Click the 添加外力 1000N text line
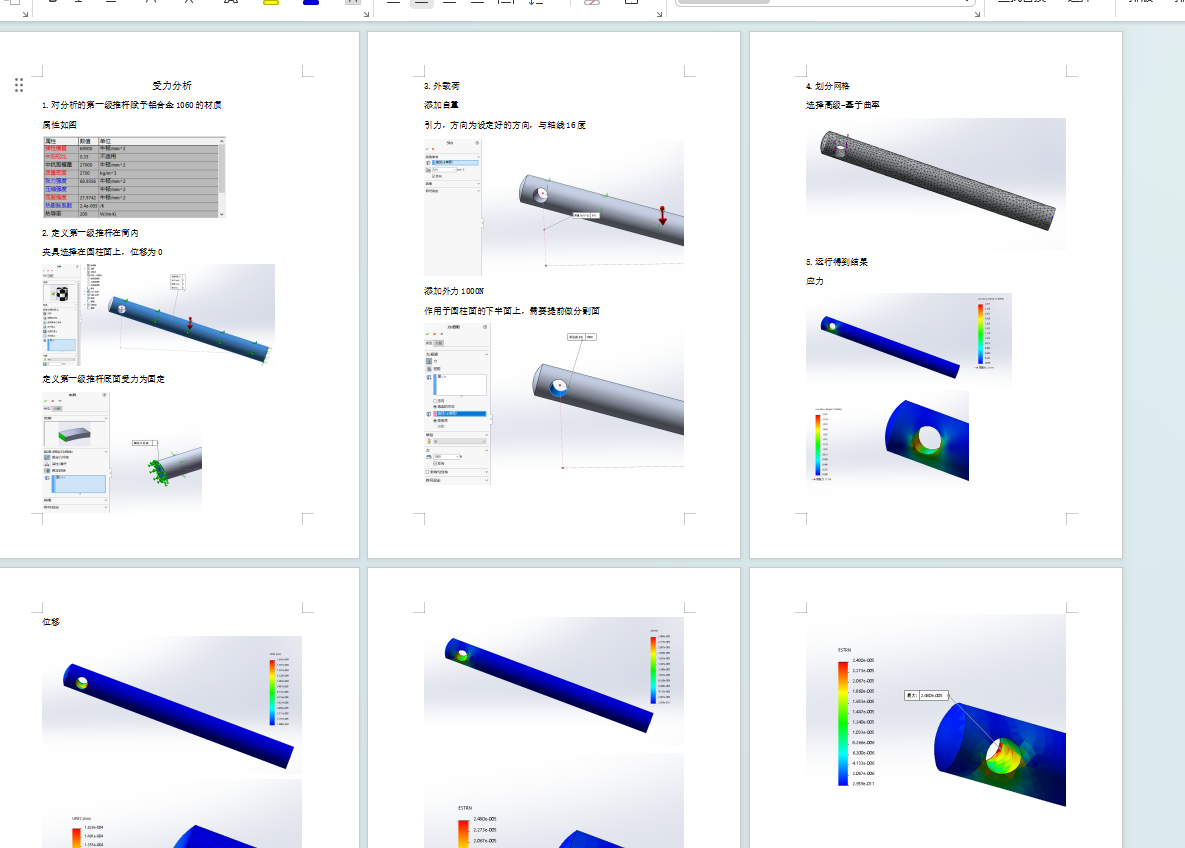1185x848 pixels. 454,291
